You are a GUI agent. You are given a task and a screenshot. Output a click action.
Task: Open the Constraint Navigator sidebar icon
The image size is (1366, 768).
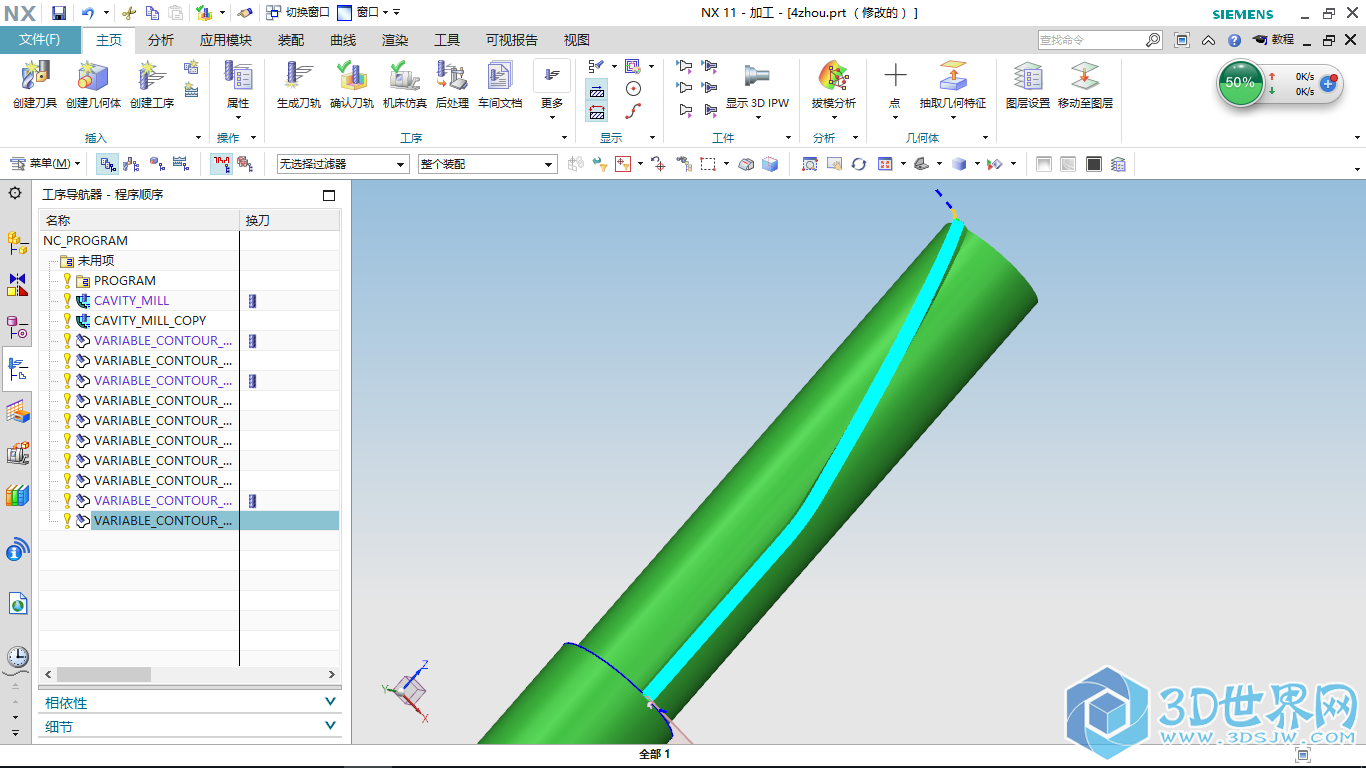tap(17, 285)
